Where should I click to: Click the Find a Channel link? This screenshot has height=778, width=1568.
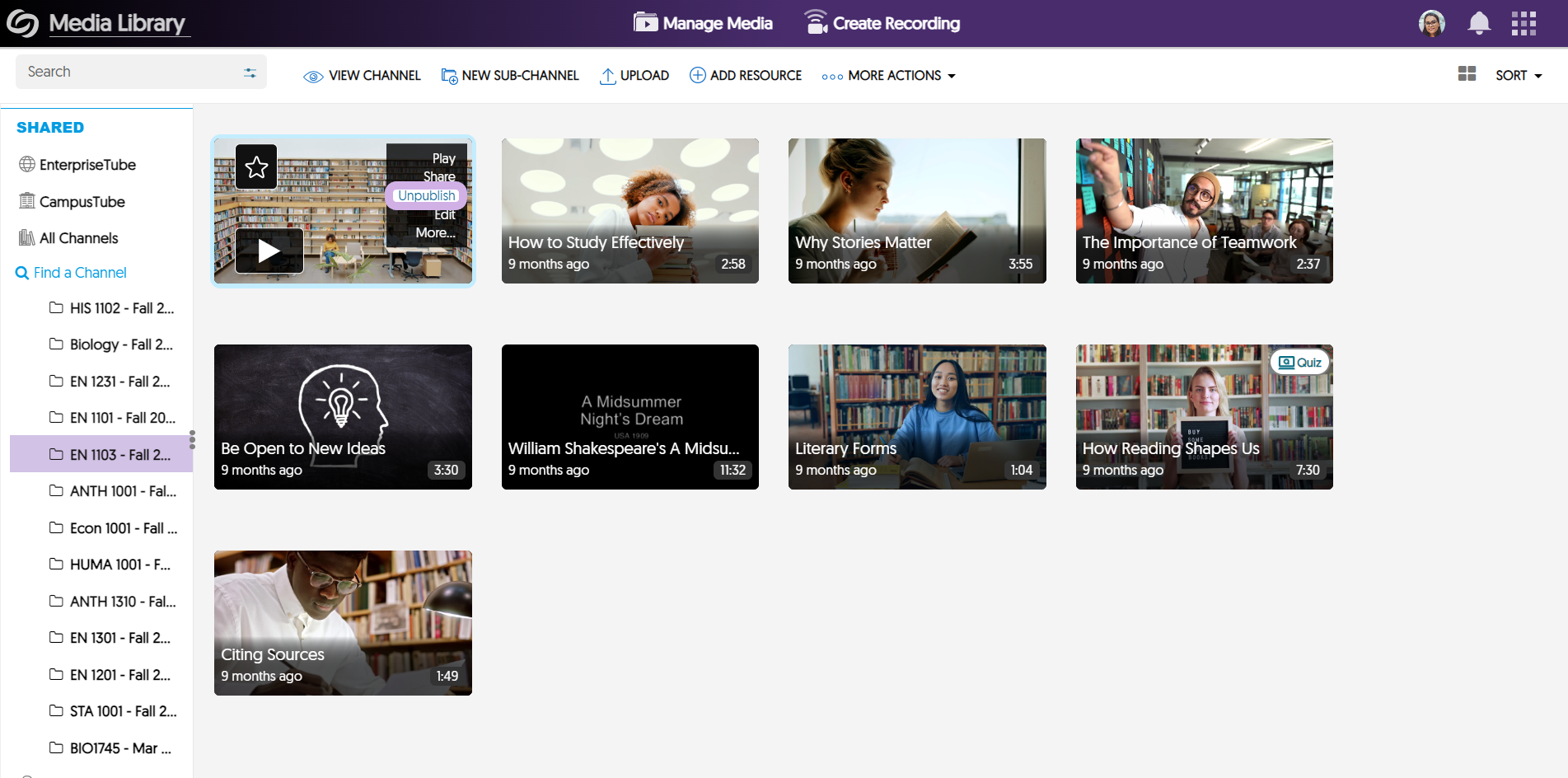pyautogui.click(x=80, y=273)
